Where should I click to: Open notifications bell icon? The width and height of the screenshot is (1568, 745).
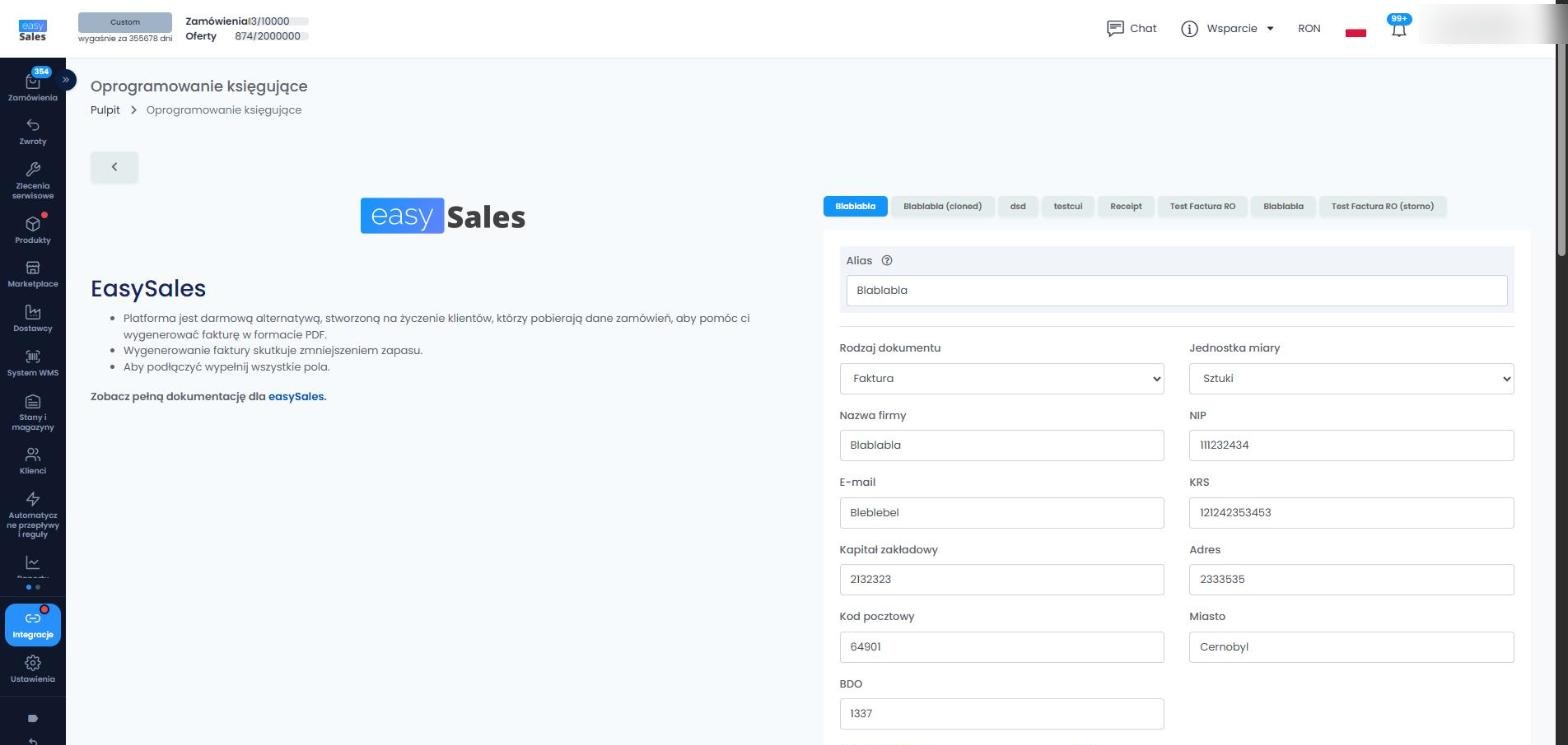tap(1398, 28)
